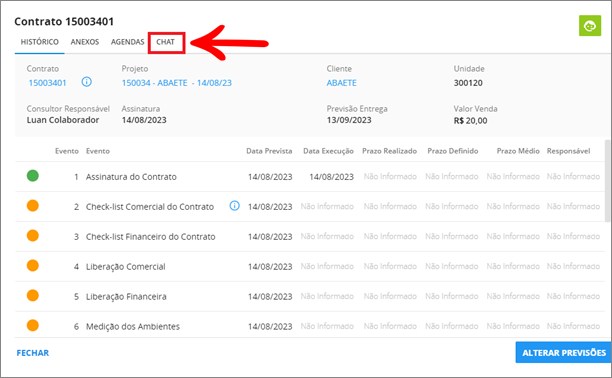Click orange status dot for Check-list Comercial do Contrato
612x378 pixels.
point(33,205)
